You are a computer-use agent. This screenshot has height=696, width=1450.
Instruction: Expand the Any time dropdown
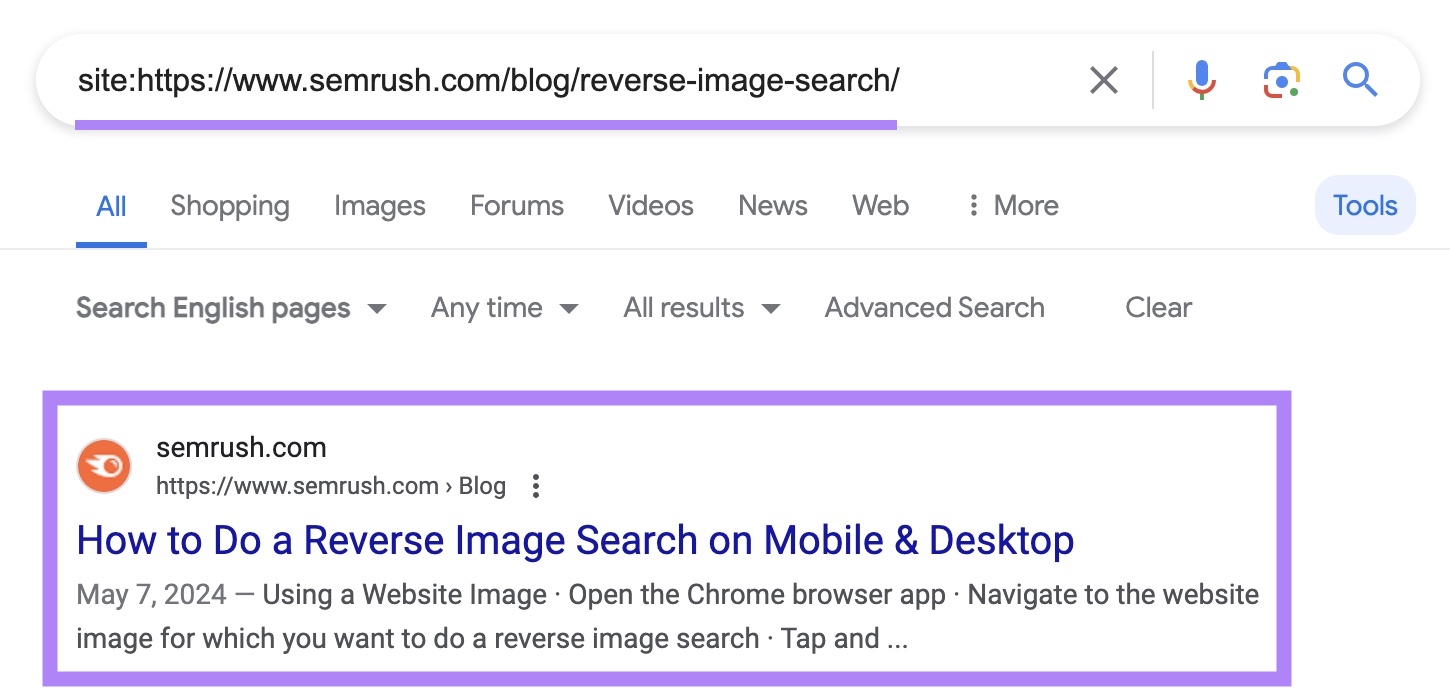tap(503, 308)
